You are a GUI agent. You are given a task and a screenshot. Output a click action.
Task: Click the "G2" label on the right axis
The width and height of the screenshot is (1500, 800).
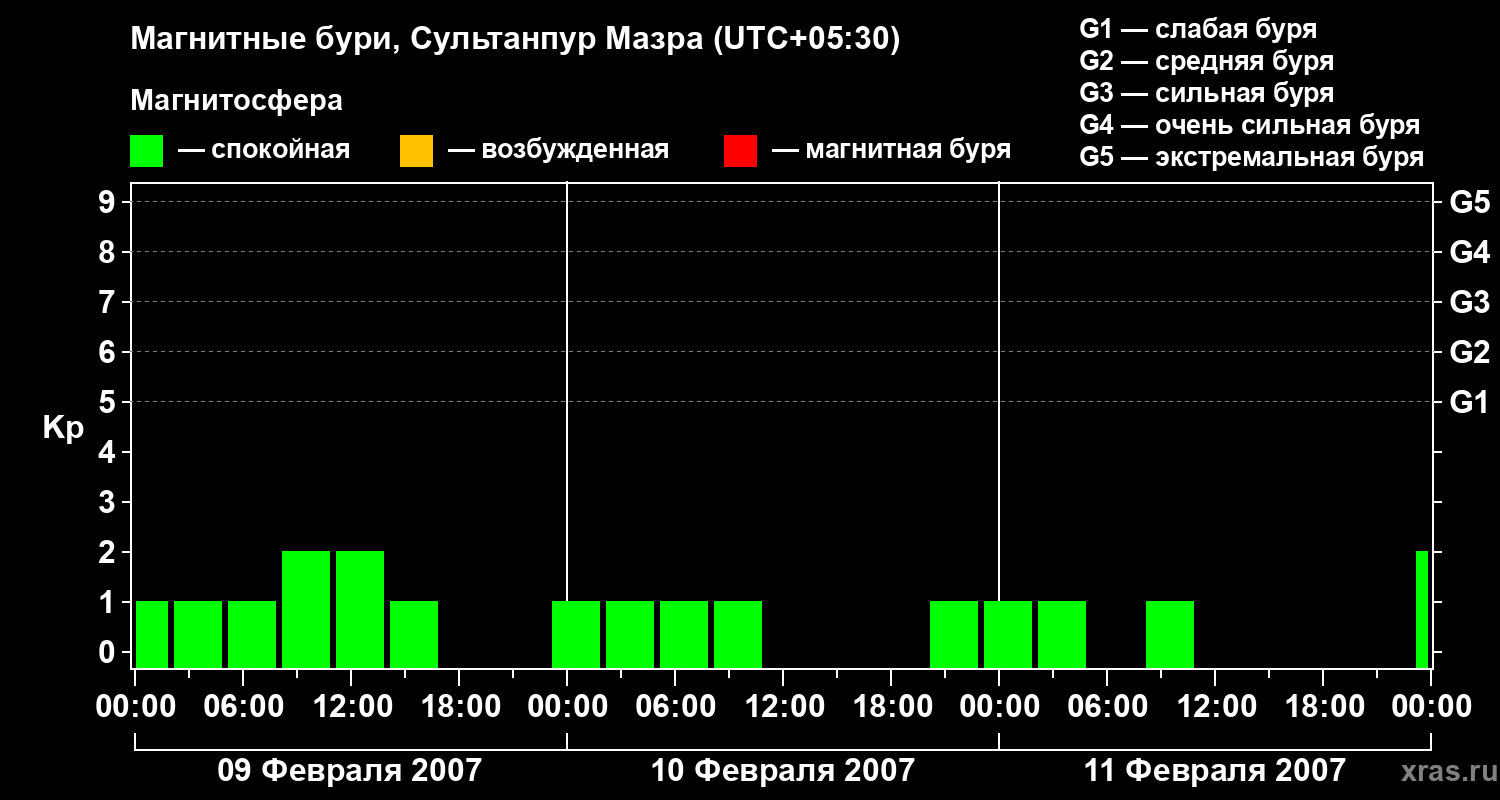(x=1469, y=352)
